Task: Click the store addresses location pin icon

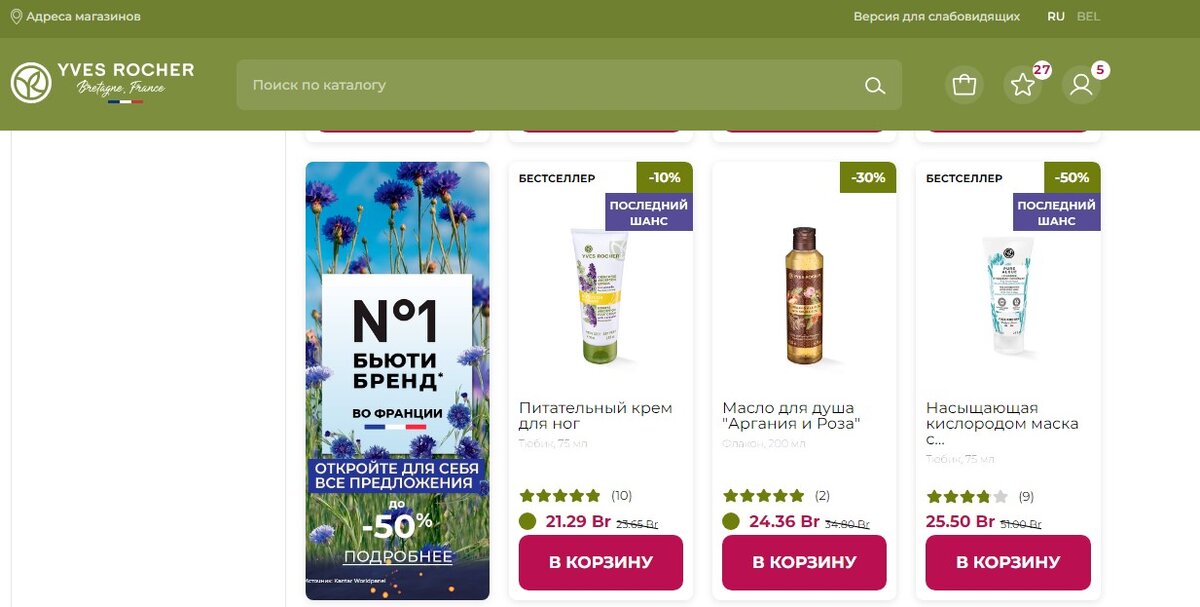Action: point(16,16)
